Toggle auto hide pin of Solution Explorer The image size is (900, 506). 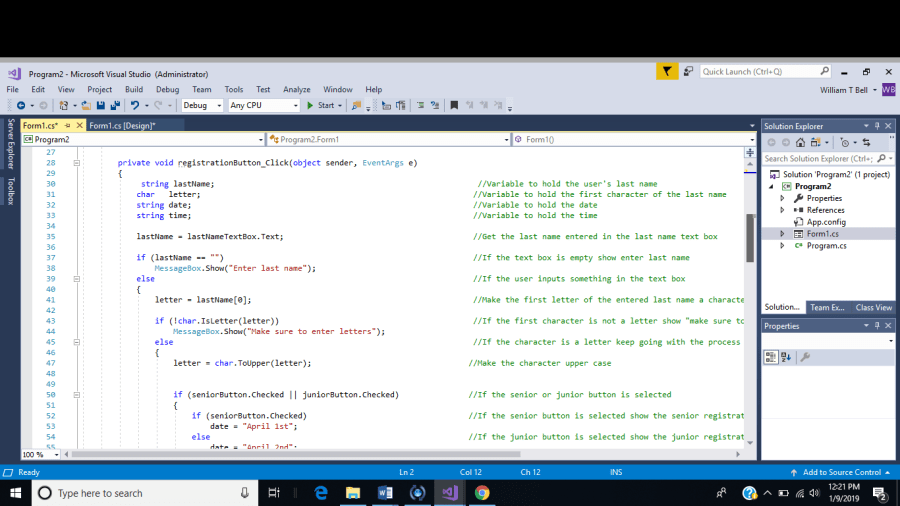click(877, 126)
